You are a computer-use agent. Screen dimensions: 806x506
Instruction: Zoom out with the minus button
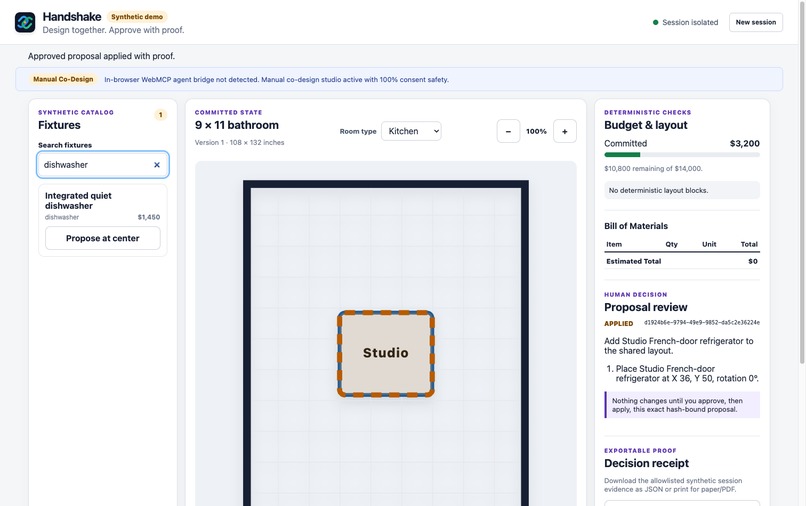tap(508, 132)
